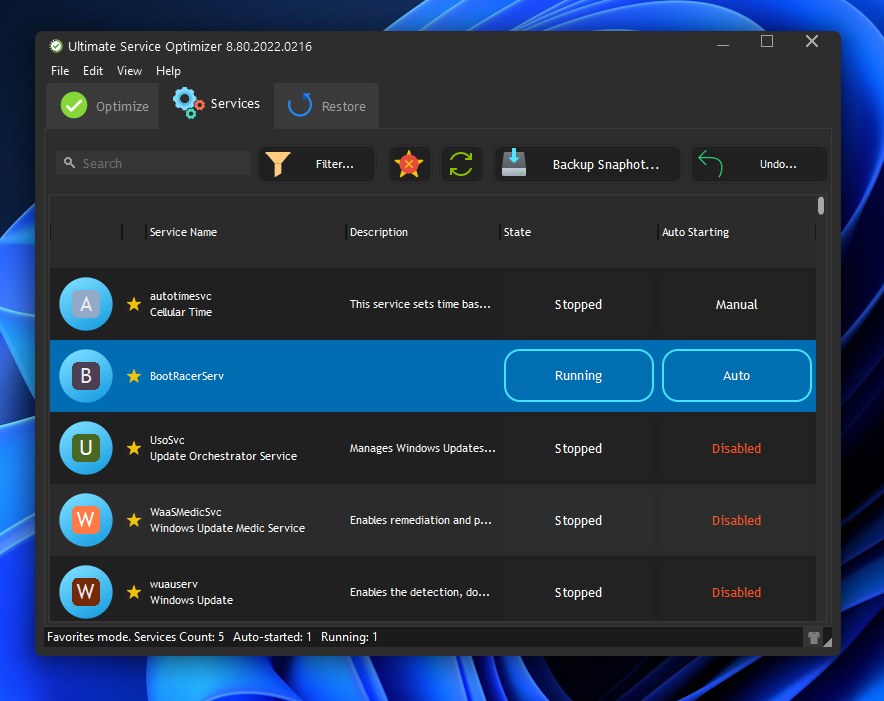Click the UsoSvc 'U' service icon
884x701 pixels.
click(86, 448)
